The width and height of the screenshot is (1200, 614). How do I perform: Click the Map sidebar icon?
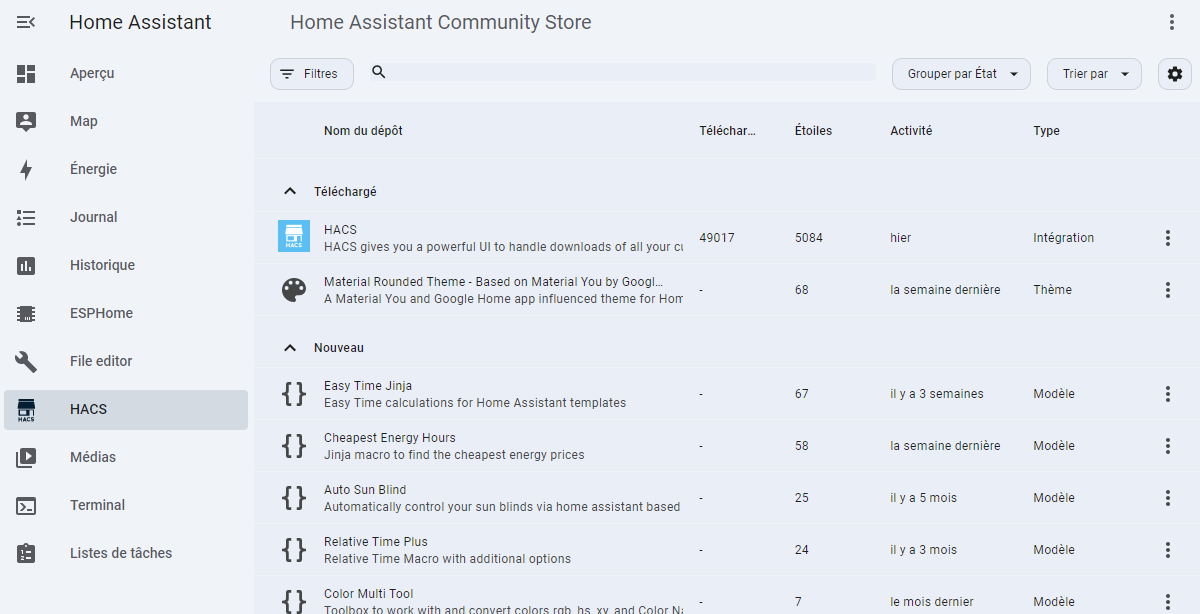click(26, 121)
